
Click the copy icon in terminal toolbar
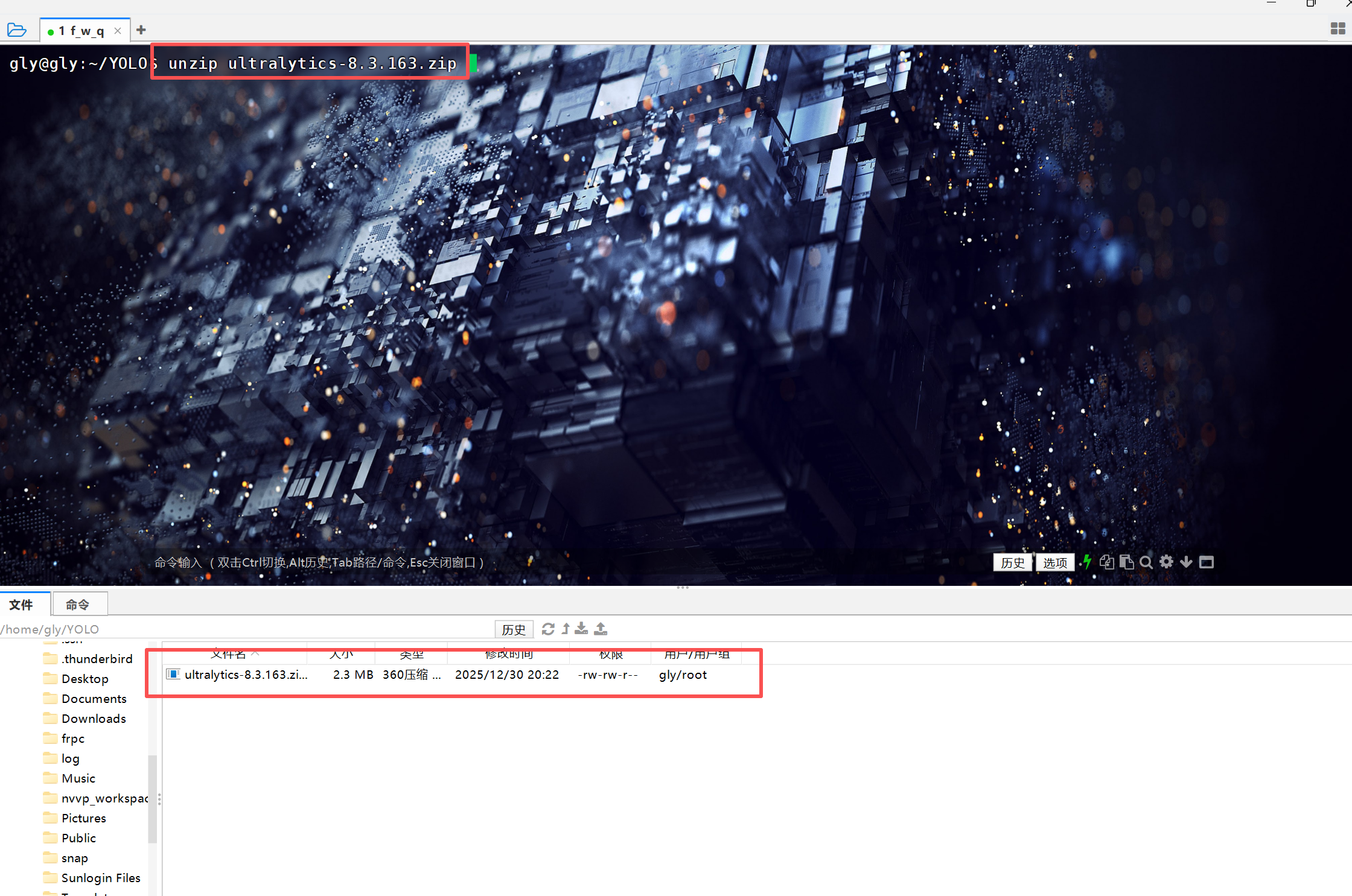(1106, 562)
